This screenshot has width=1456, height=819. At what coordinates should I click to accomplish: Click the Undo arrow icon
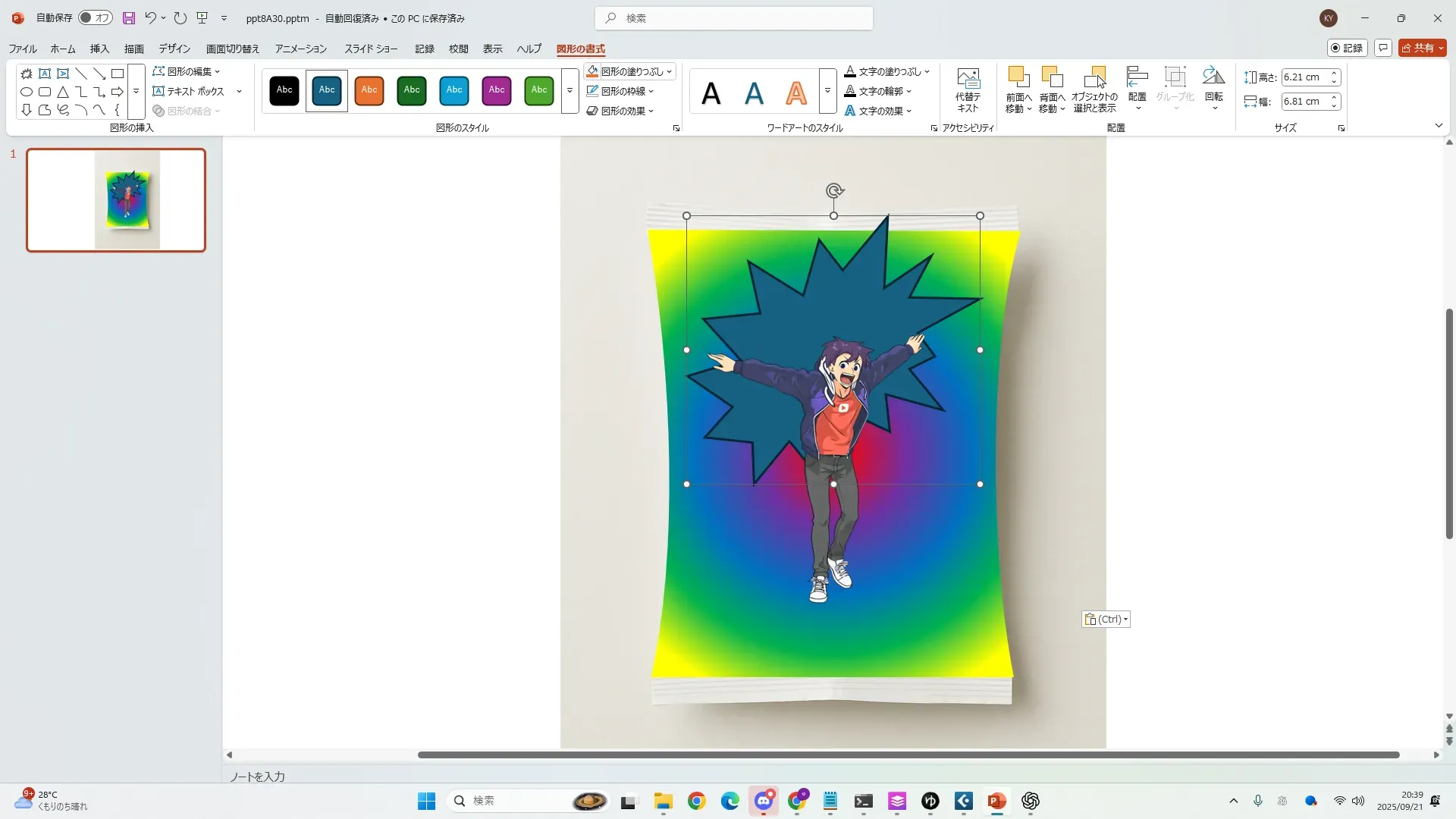(150, 17)
